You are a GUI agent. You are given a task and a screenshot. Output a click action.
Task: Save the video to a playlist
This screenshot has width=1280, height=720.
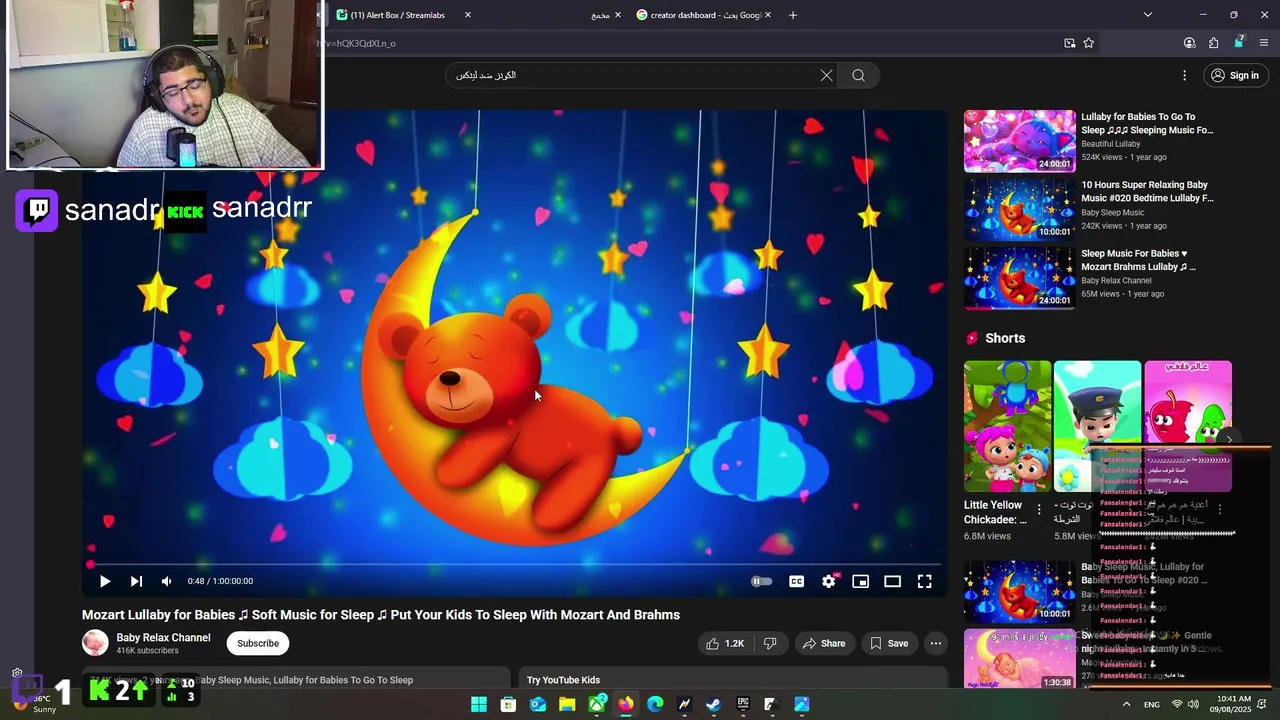coord(888,643)
